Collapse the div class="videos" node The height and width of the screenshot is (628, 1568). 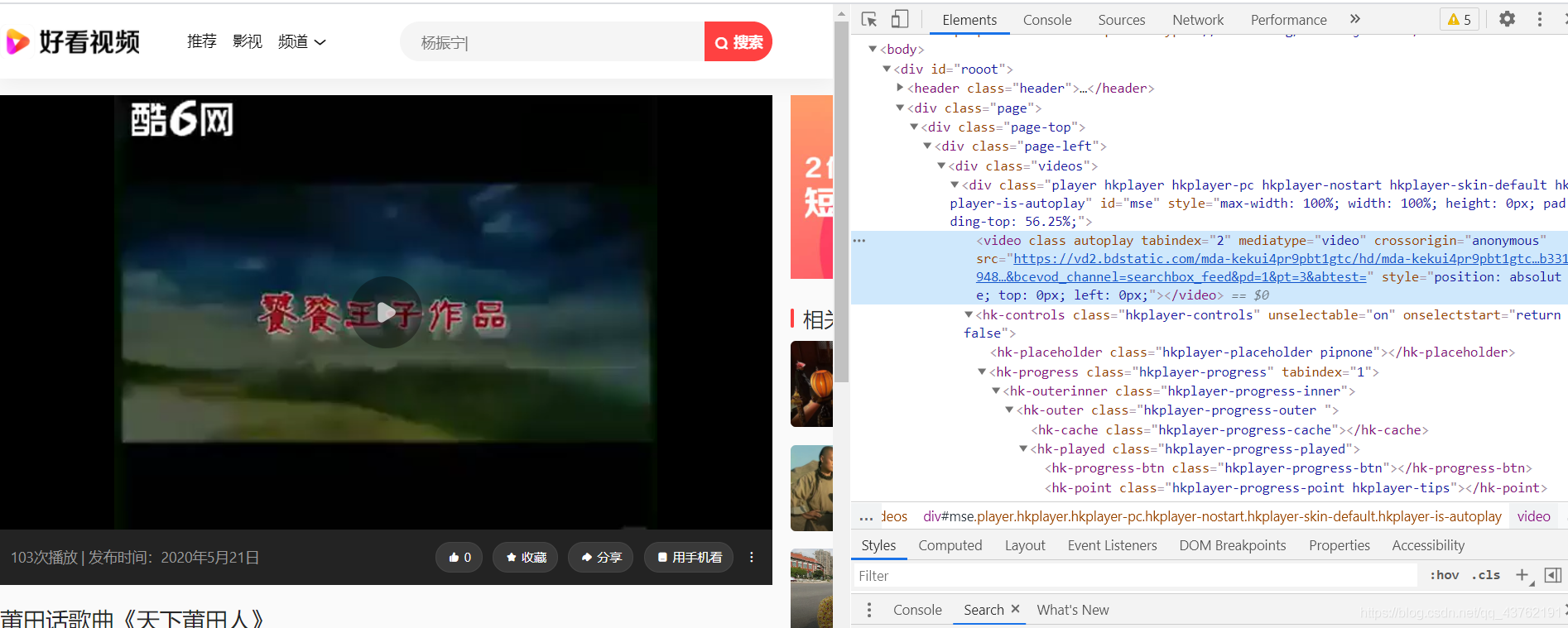[x=941, y=165]
